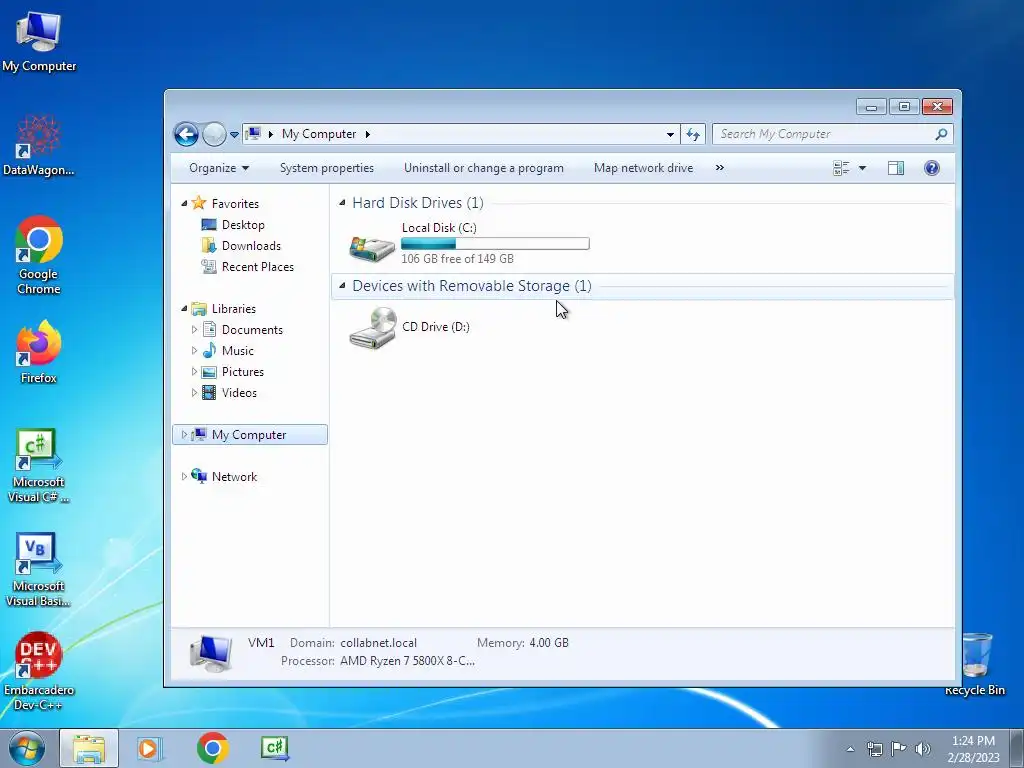Select the Microsoft Visual C# desktop shortcut
The width and height of the screenshot is (1024, 768).
[x=39, y=466]
